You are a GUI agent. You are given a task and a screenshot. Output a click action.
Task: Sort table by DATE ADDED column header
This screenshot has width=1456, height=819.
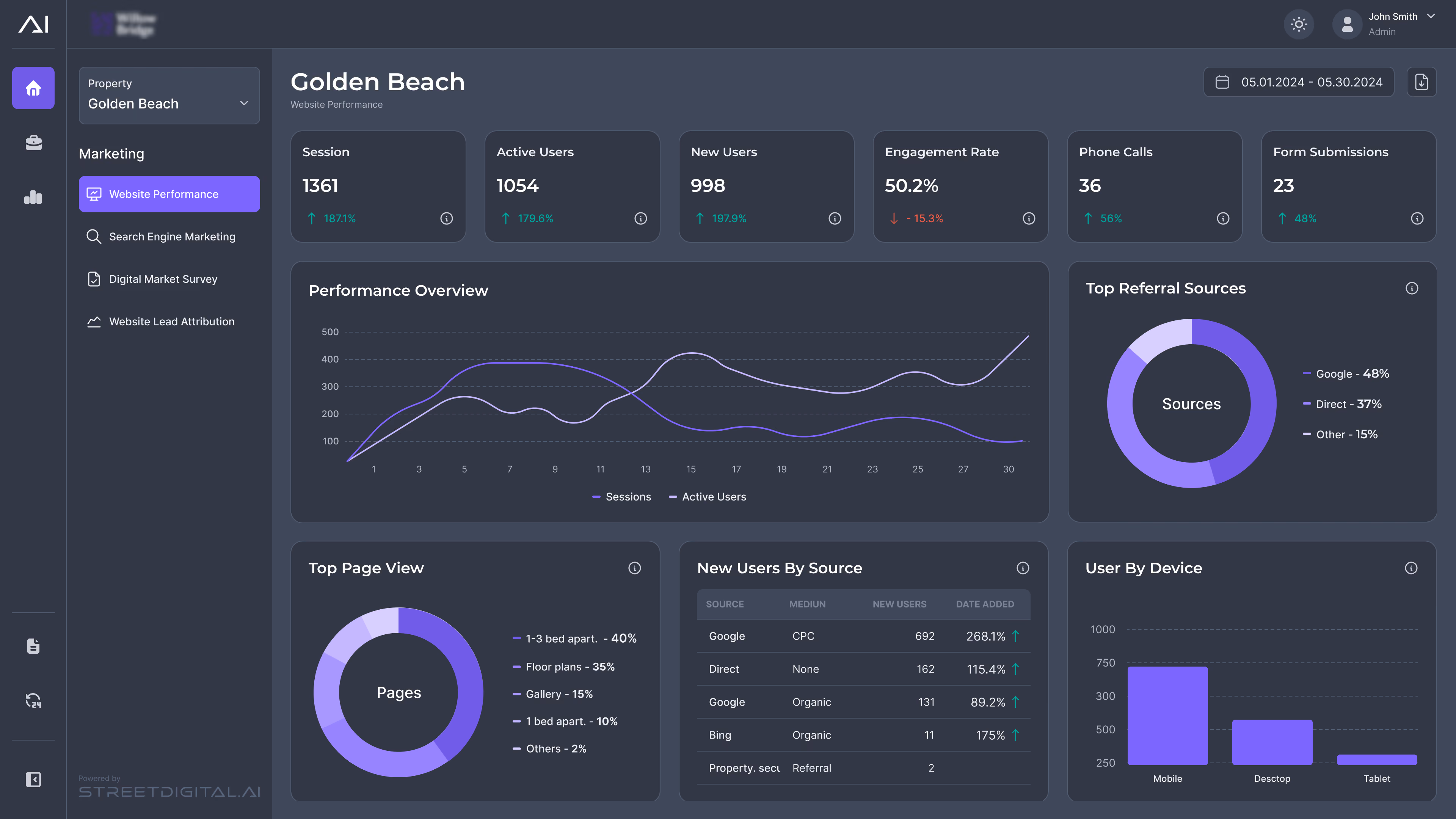point(985,604)
